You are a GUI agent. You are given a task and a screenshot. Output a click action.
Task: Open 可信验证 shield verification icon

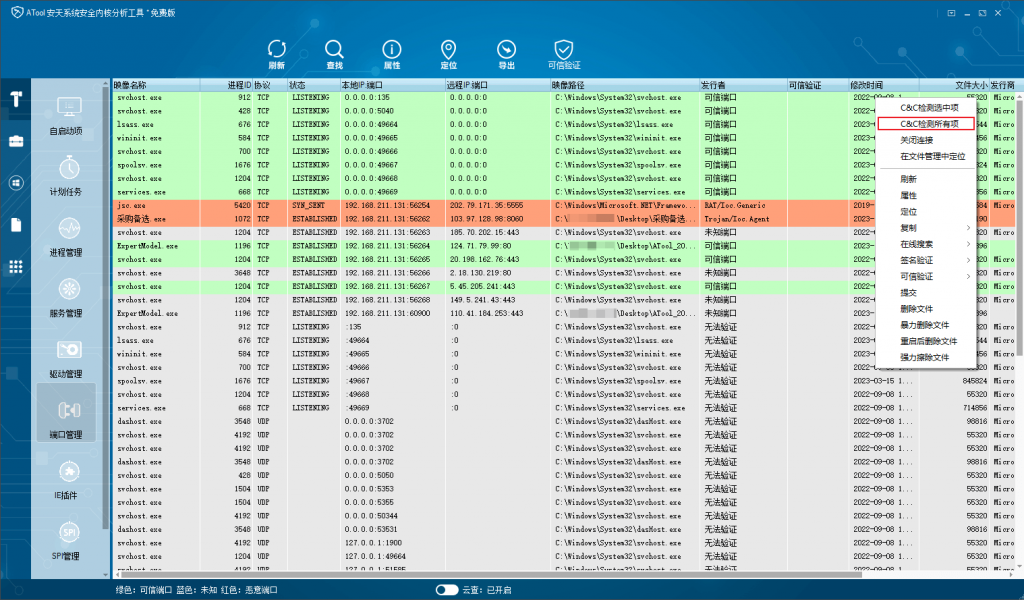pos(564,54)
